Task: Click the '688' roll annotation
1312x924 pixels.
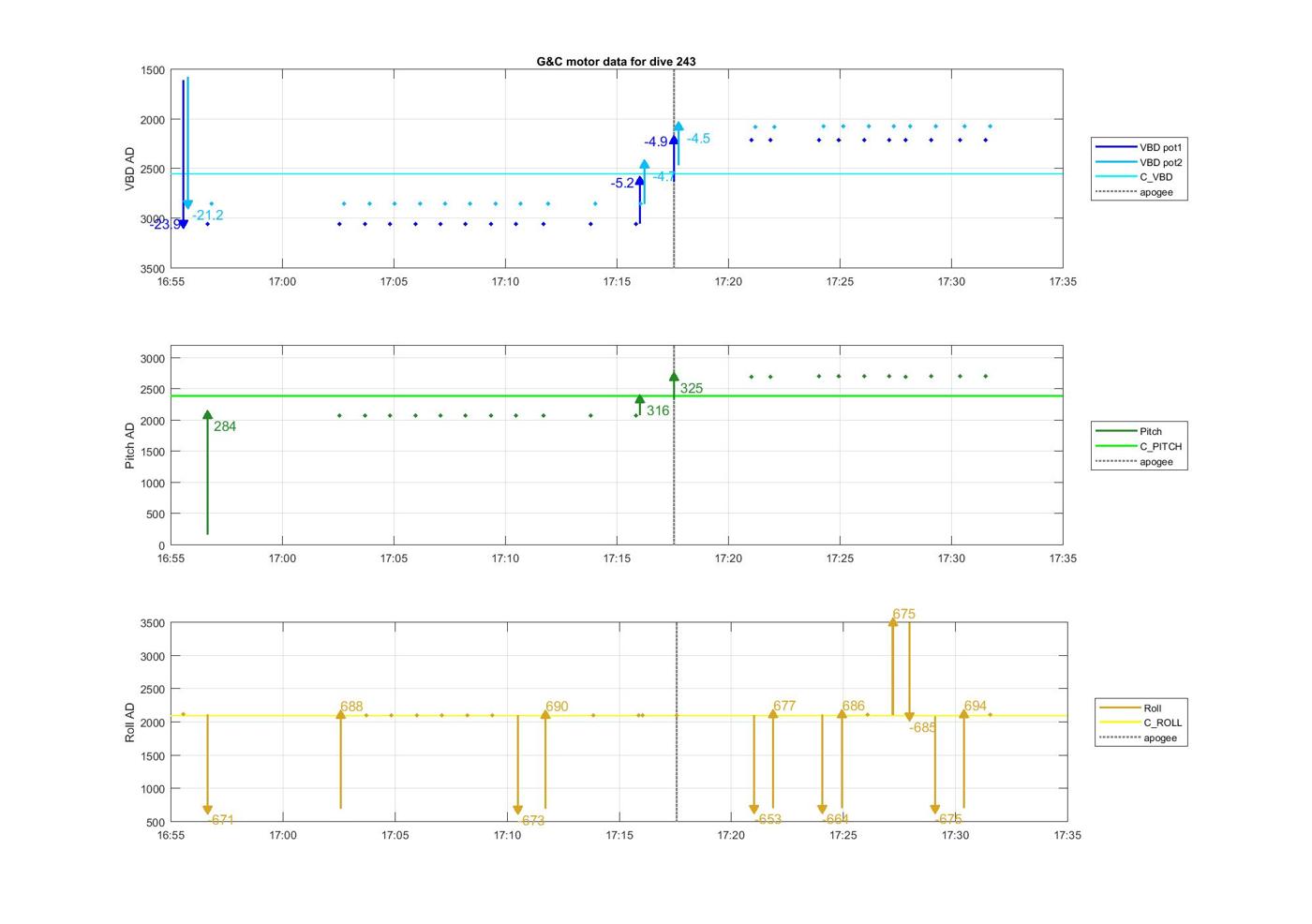Action: [x=351, y=707]
